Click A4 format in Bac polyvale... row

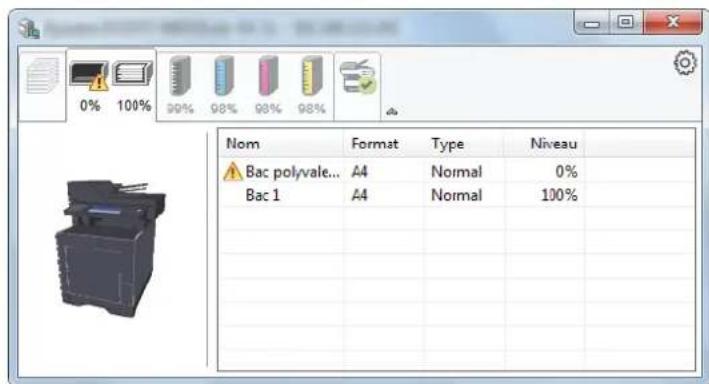click(359, 171)
